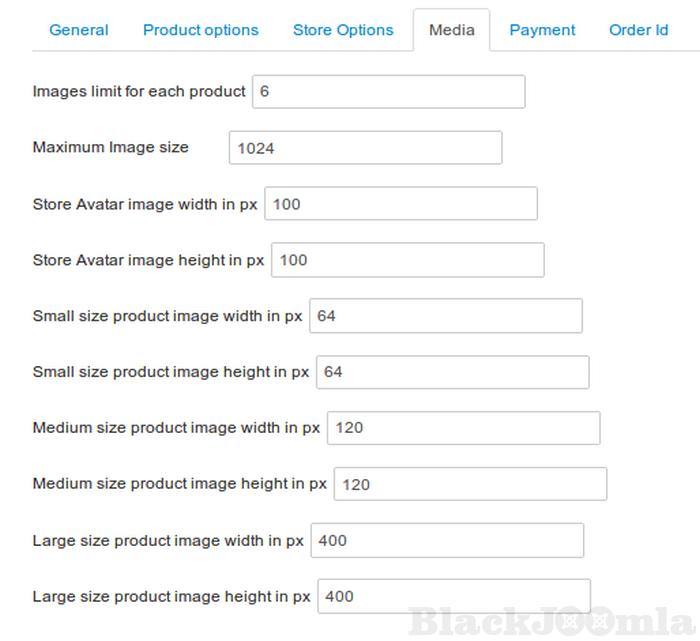Select the Medium size product image height input
Image resolution: width=700 pixels, height=641 pixels.
470,484
